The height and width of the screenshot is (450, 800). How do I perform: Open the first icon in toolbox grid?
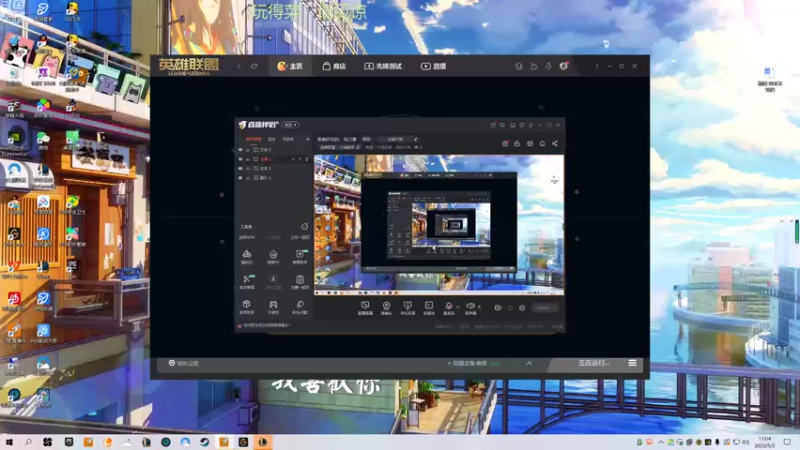[x=246, y=257]
